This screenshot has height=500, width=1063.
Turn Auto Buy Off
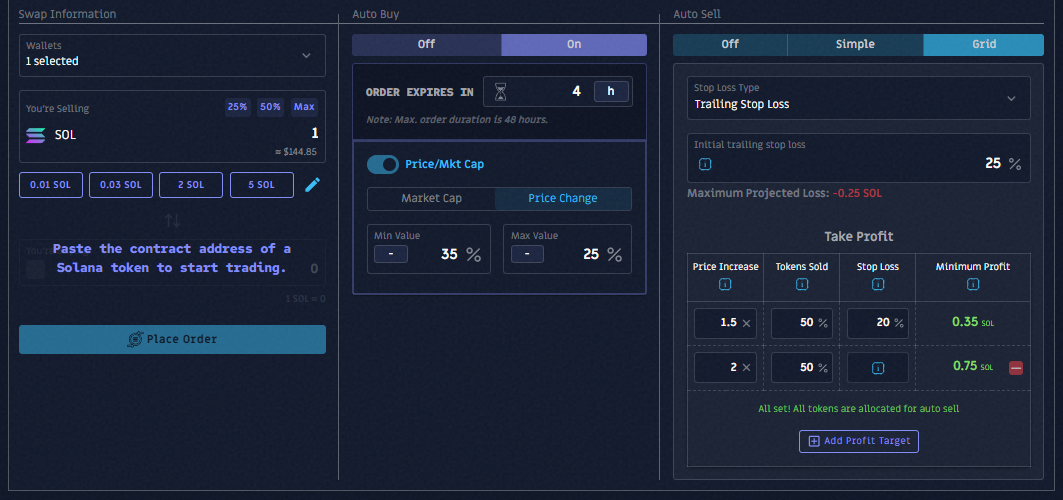coord(426,45)
